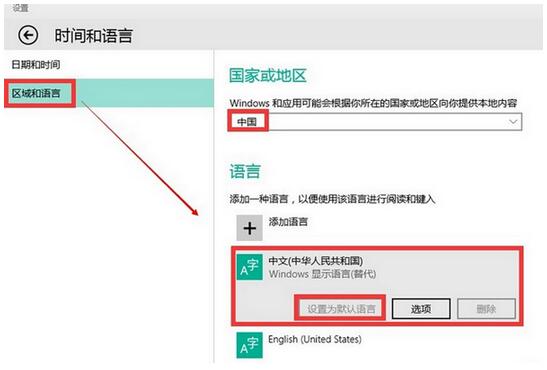The image size is (547, 370).
Task: Click the 国家或地区 section heading
Action: pos(268,76)
